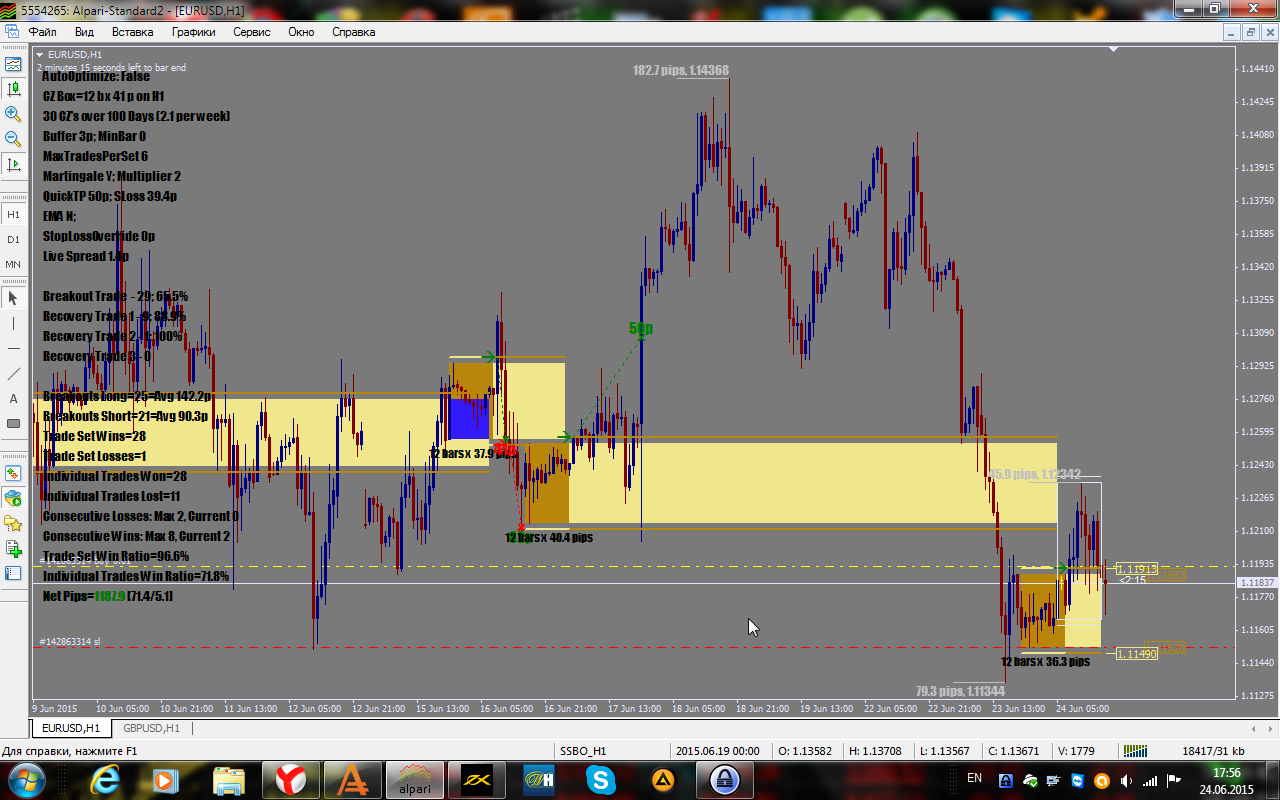Open the SSBO_H1 profile in status bar
The image size is (1280, 800).
(583, 751)
